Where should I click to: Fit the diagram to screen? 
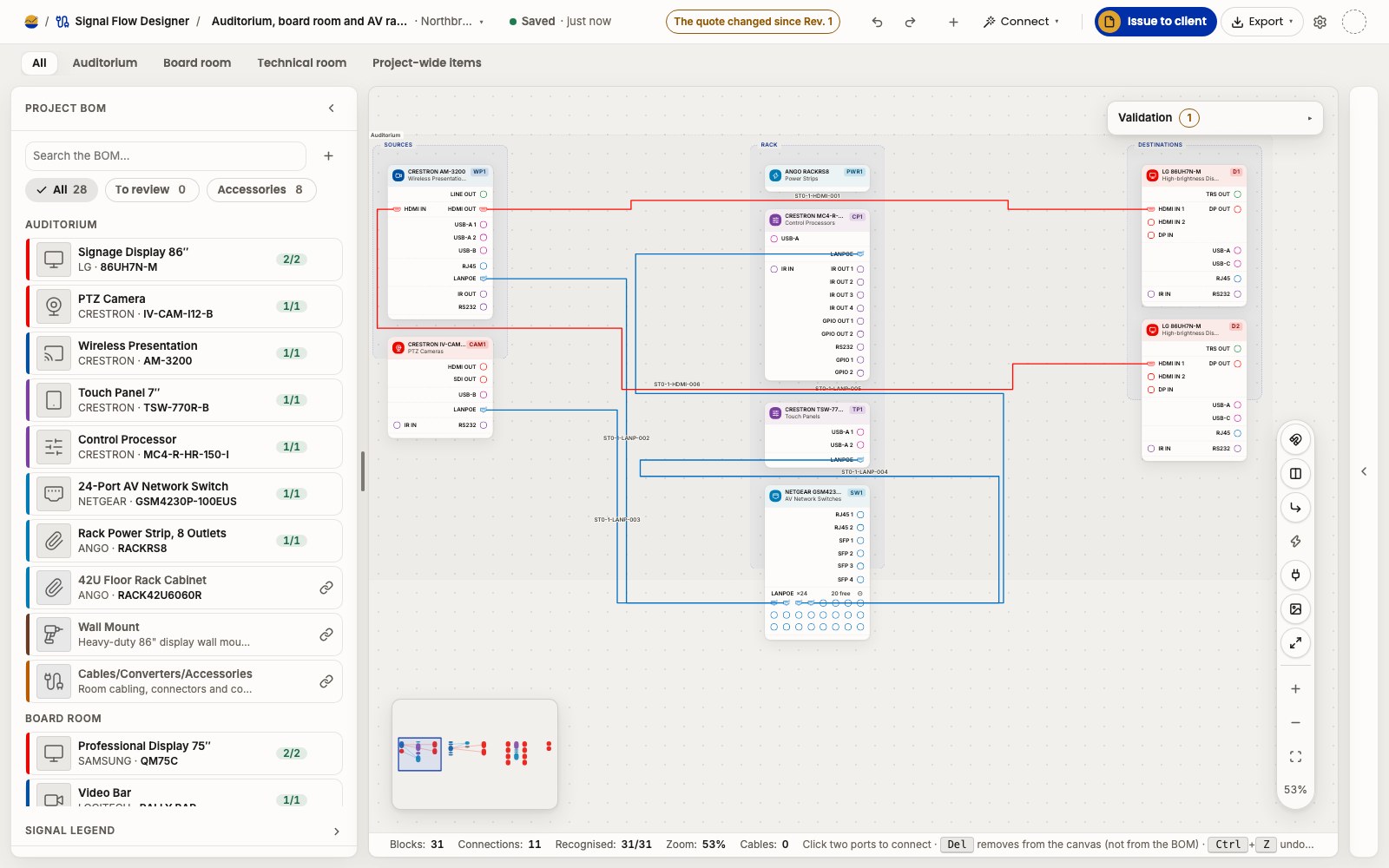point(1295,757)
